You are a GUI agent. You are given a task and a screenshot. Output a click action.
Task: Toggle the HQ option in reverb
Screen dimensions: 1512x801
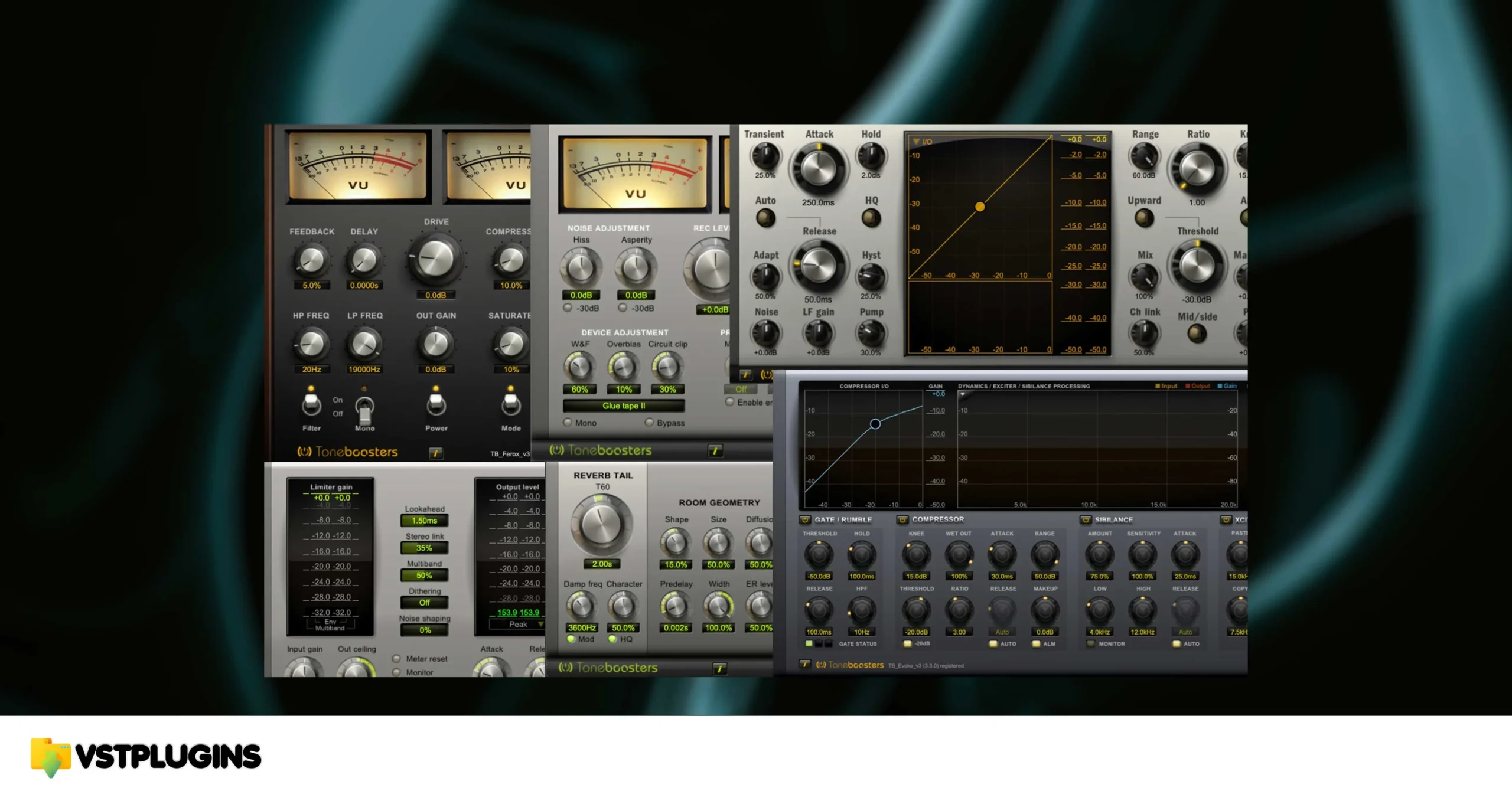[612, 639]
